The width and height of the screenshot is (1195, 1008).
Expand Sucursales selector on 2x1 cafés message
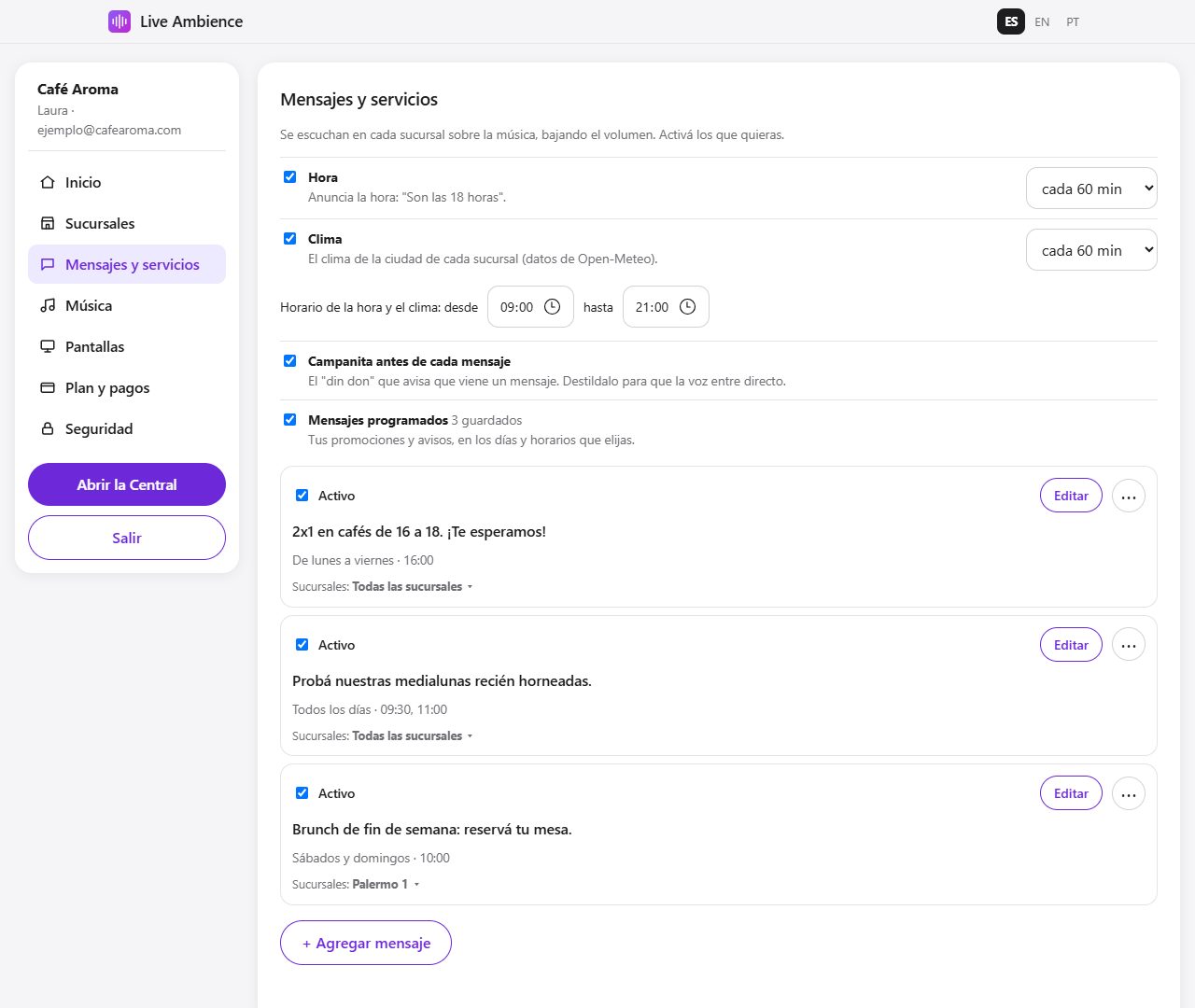[x=413, y=586]
